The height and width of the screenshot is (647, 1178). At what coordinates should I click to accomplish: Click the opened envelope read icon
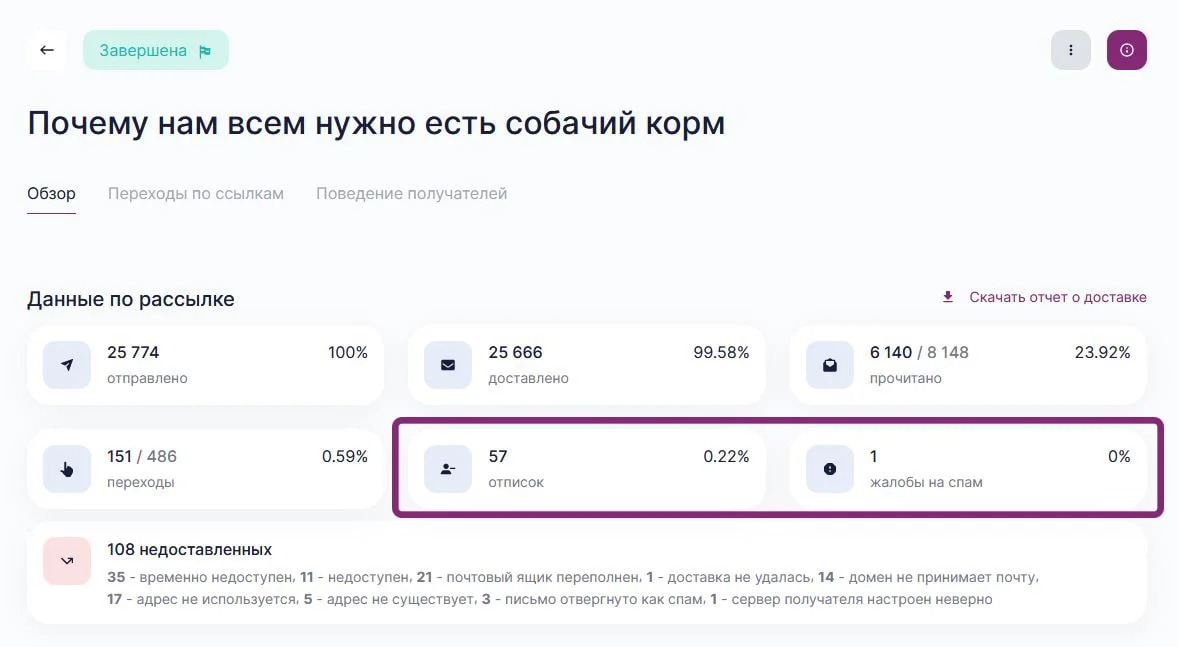(x=830, y=365)
